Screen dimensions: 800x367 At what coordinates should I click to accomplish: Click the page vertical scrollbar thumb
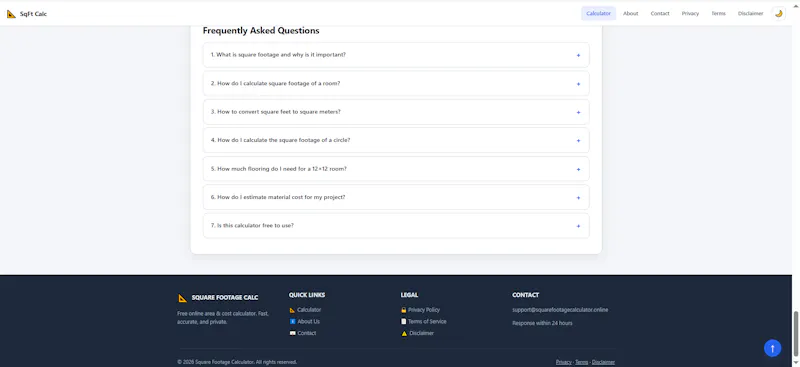coord(795,335)
